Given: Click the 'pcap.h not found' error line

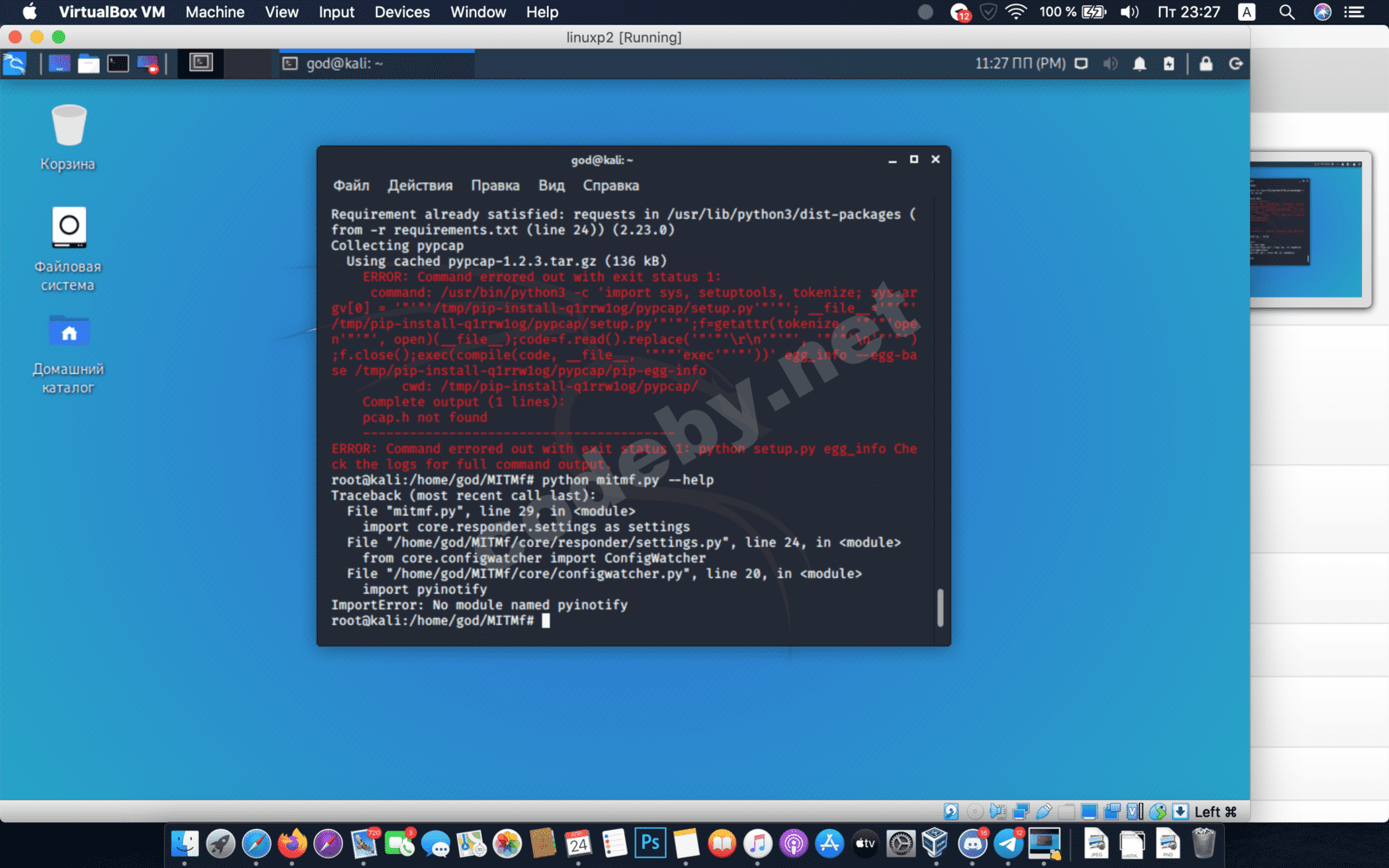Looking at the screenshot, I should pyautogui.click(x=425, y=418).
